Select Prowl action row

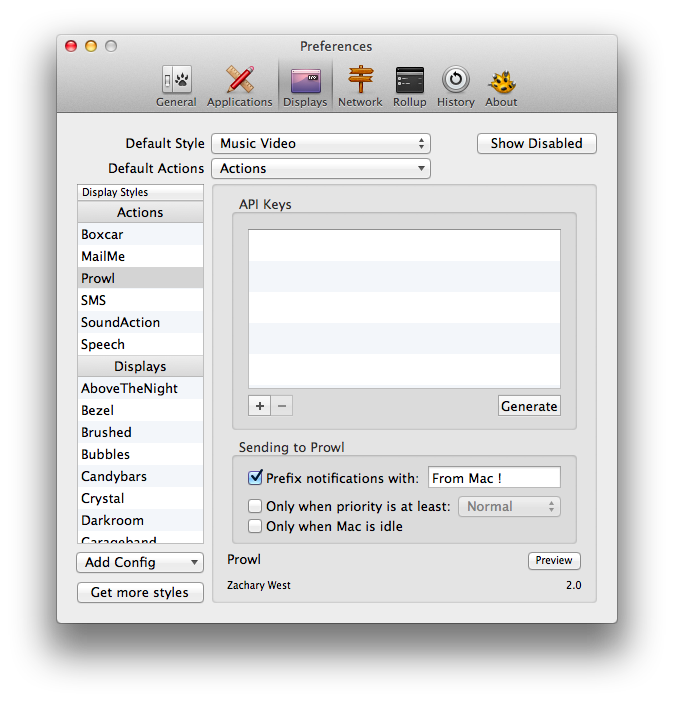click(140, 278)
